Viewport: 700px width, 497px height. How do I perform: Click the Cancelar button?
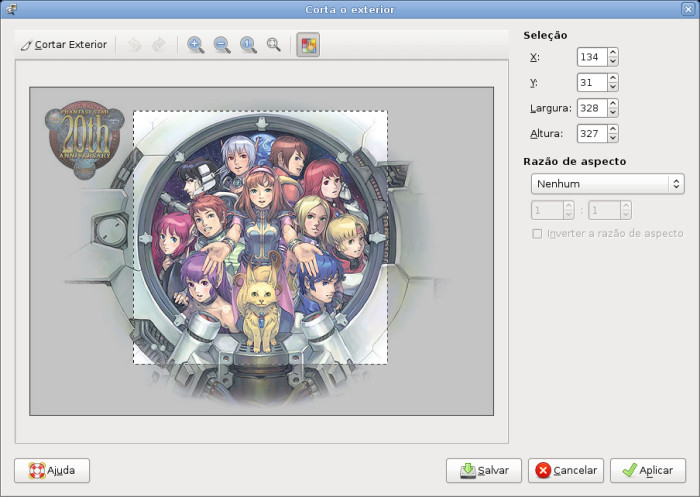[566, 471]
